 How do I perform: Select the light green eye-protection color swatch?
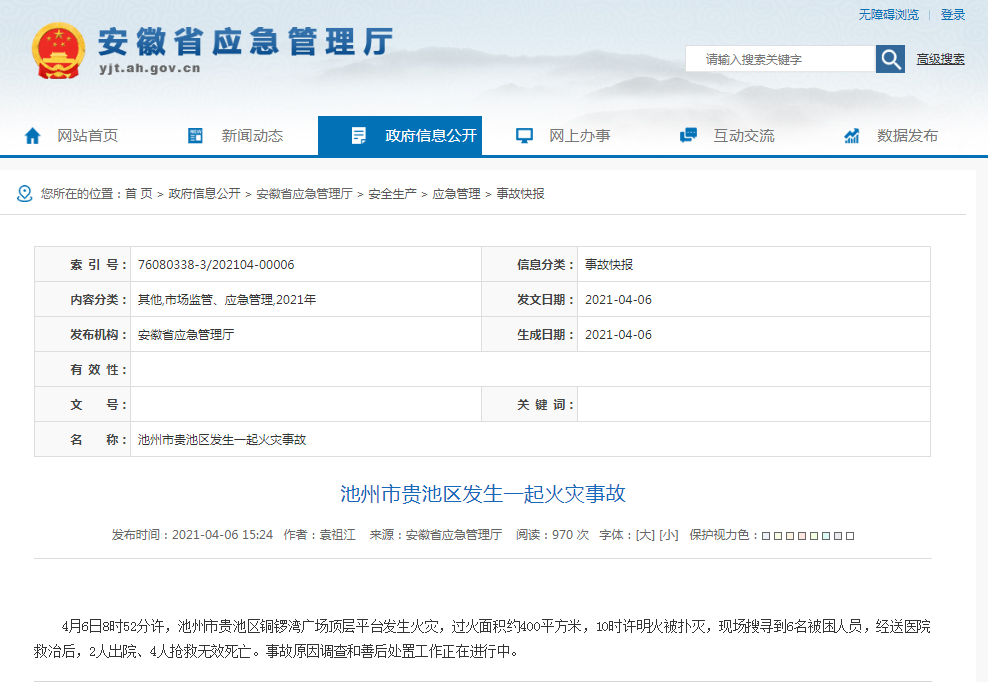(814, 536)
